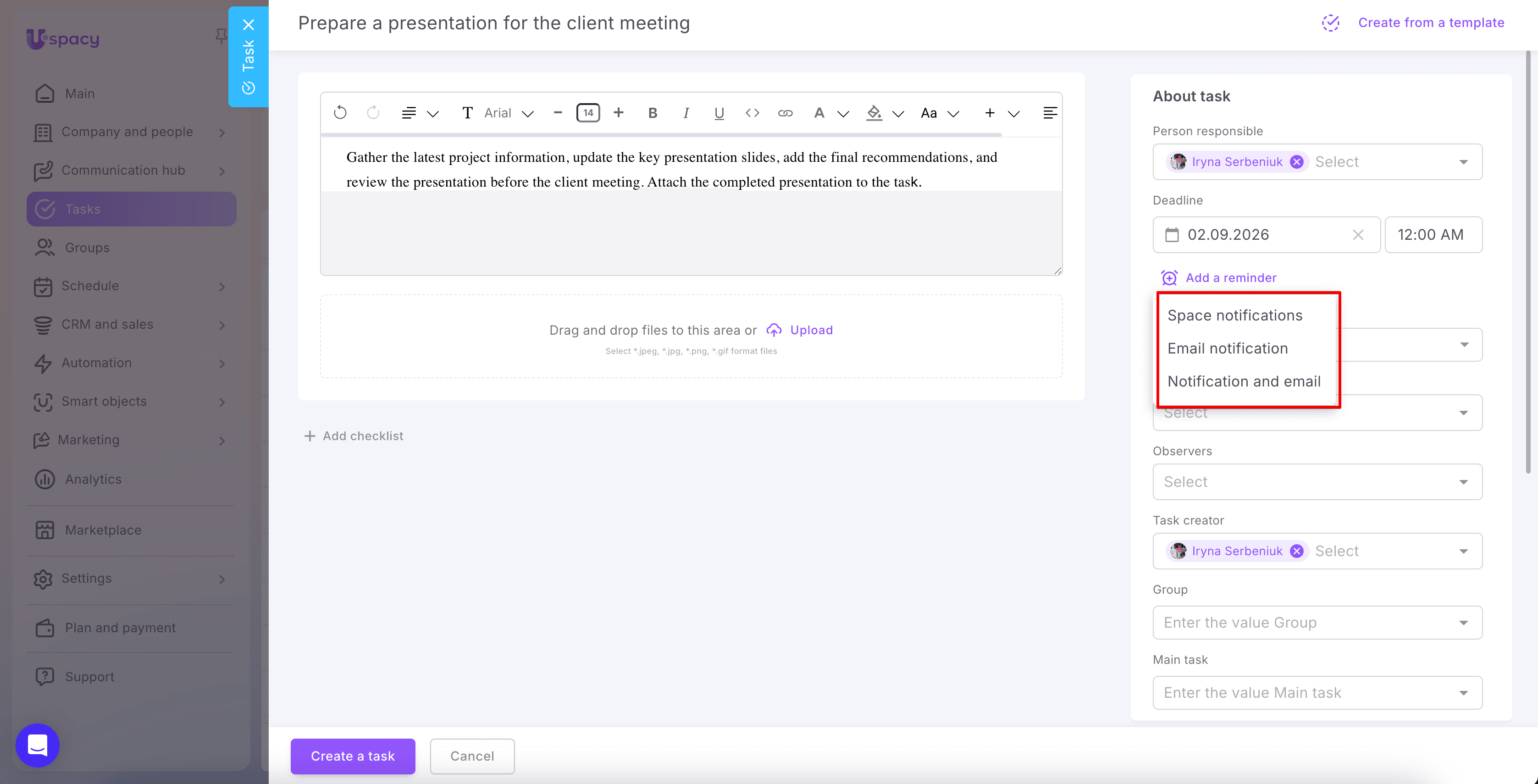Clear the deadline date with X icon
Viewport: 1538px width, 784px height.
[1358, 235]
